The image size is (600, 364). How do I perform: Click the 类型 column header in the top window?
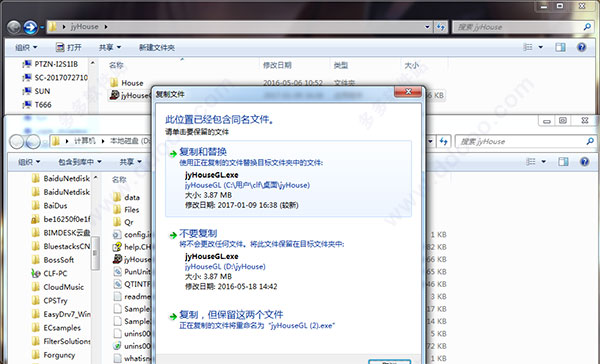(x=341, y=65)
